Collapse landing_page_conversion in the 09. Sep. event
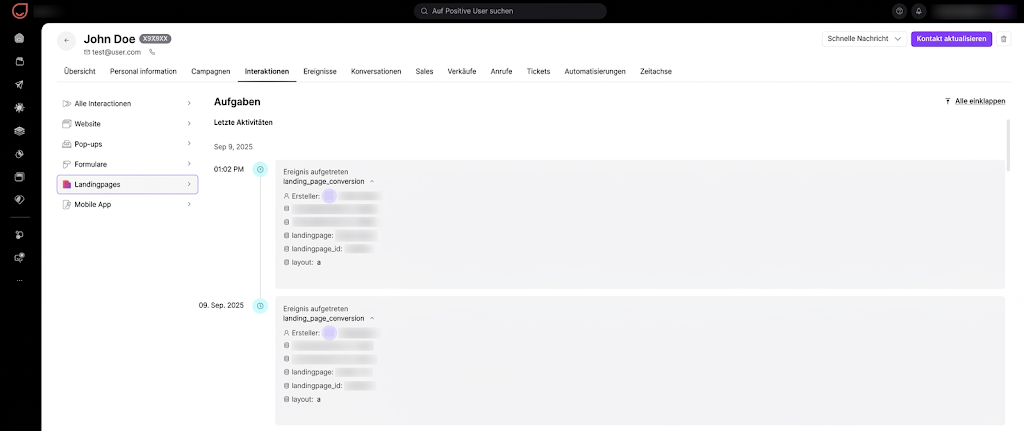Image resolution: width=1024 pixels, height=431 pixels. pyautogui.click(x=372, y=318)
